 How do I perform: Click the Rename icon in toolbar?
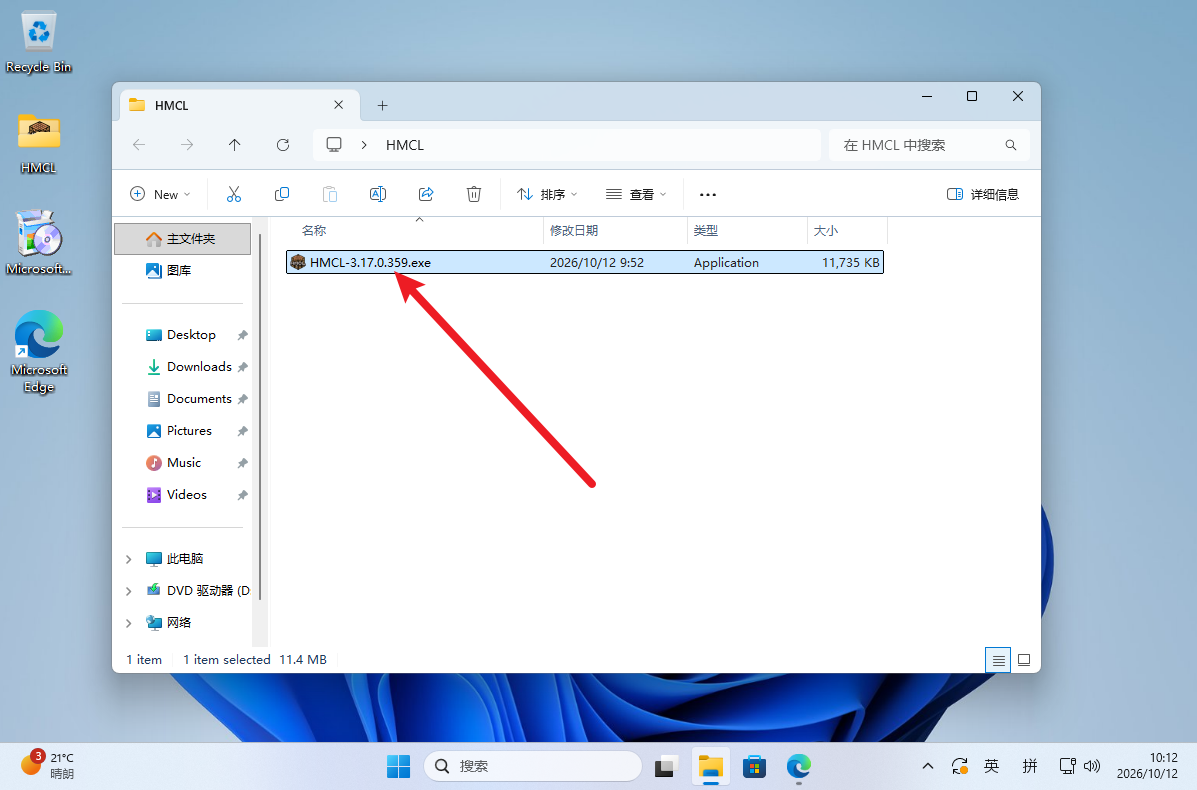pyautogui.click(x=378, y=195)
